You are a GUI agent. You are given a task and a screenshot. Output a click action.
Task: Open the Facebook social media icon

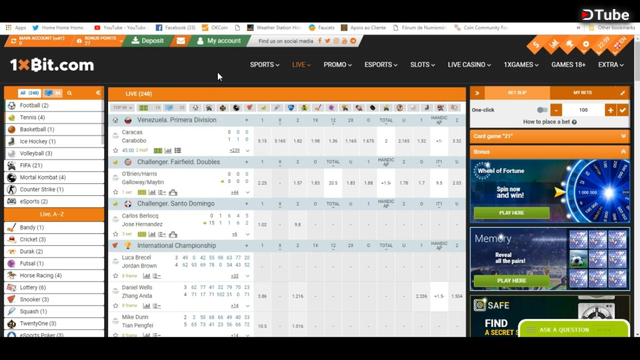(x=320, y=41)
